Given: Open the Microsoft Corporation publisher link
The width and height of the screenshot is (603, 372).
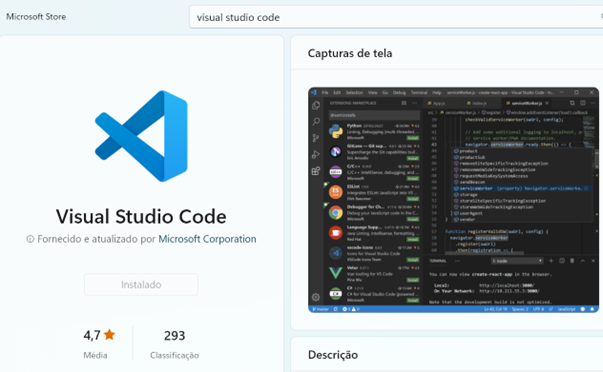Looking at the screenshot, I should (207, 239).
